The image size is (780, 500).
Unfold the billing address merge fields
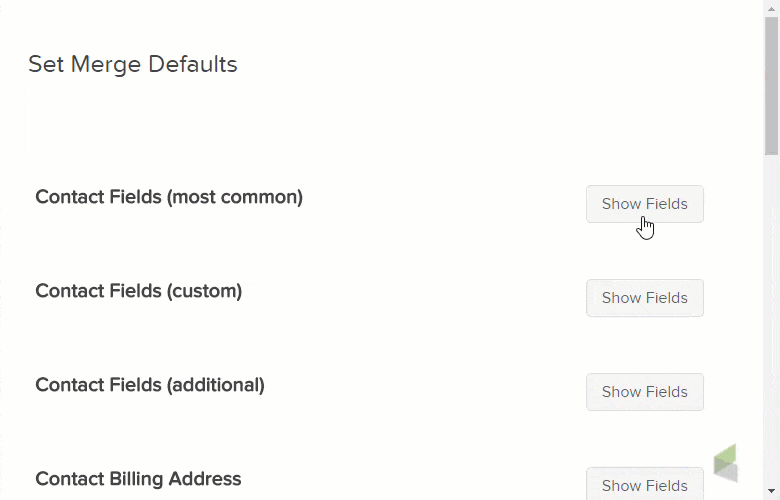pos(644,485)
